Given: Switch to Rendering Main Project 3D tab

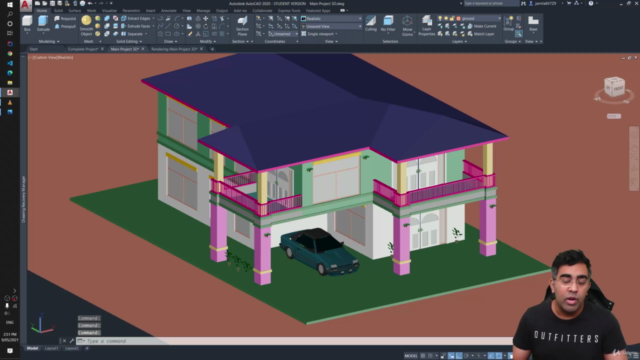Looking at the screenshot, I should pyautogui.click(x=174, y=49).
